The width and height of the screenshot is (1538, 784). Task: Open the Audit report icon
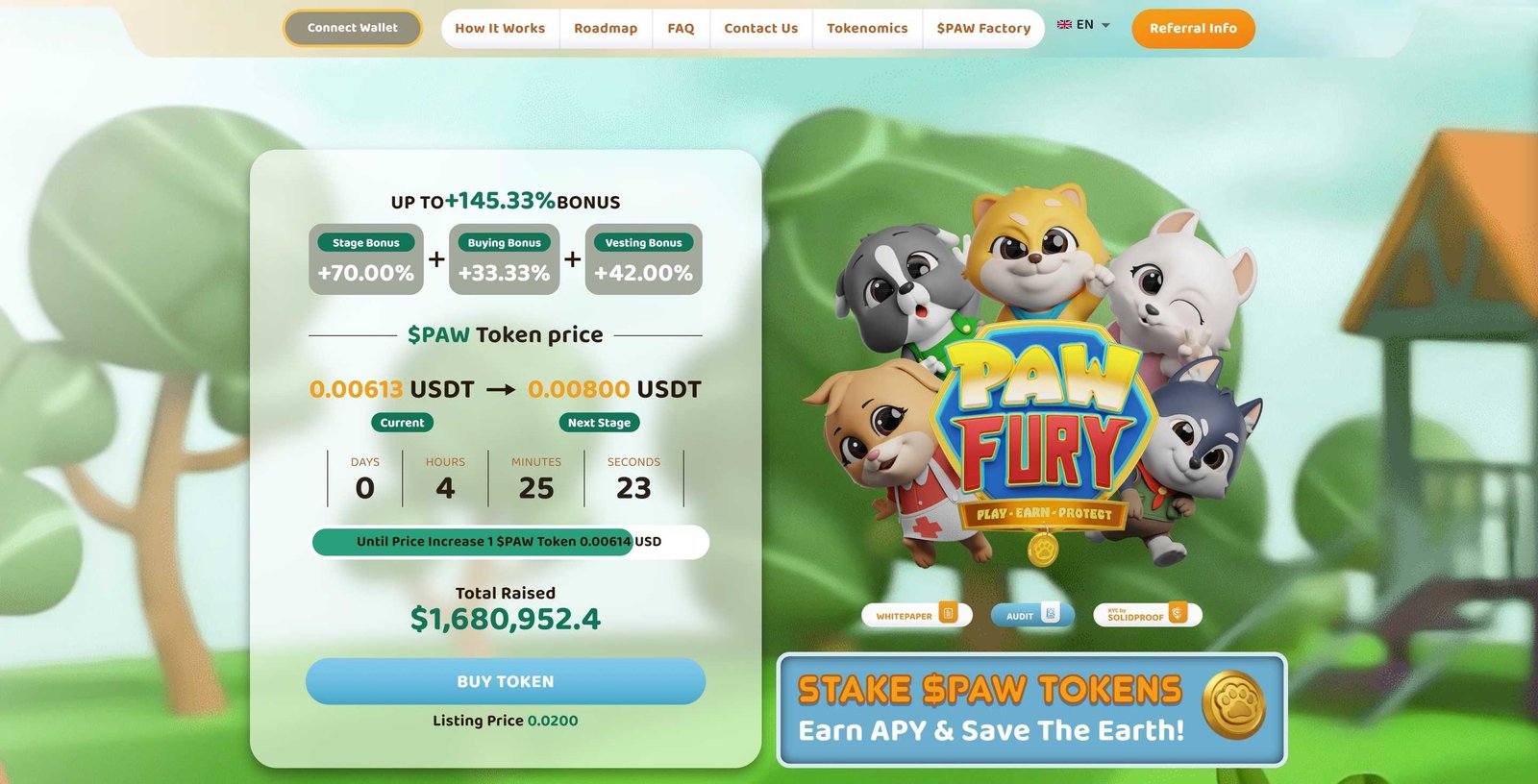pyautogui.click(x=1051, y=613)
